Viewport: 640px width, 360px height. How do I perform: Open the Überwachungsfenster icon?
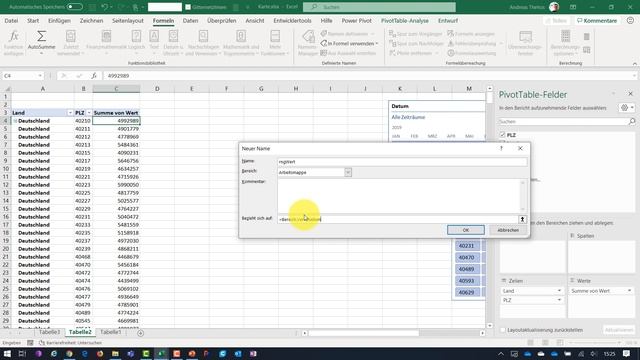pos(525,36)
